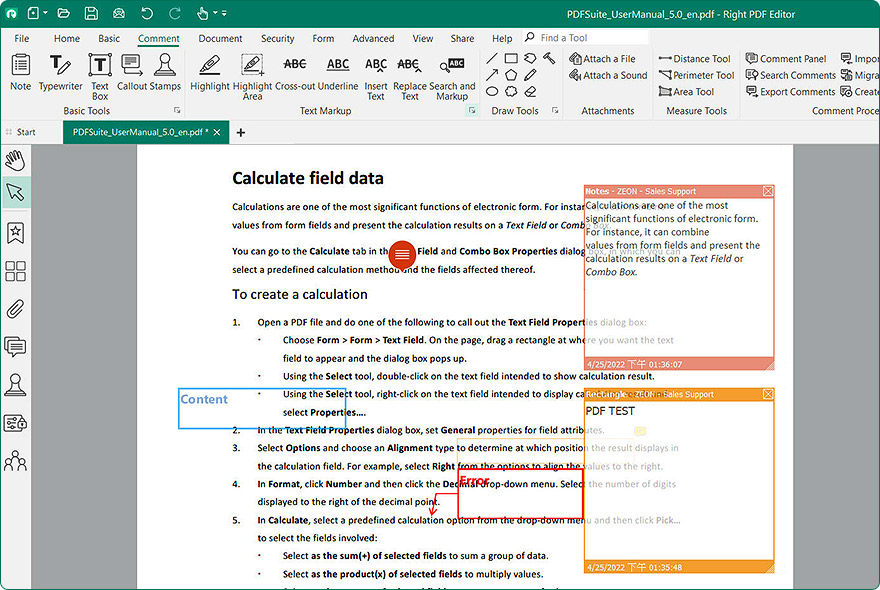Screen dimensions: 880x590
Task: Click the Redo arrow
Action: tap(175, 13)
